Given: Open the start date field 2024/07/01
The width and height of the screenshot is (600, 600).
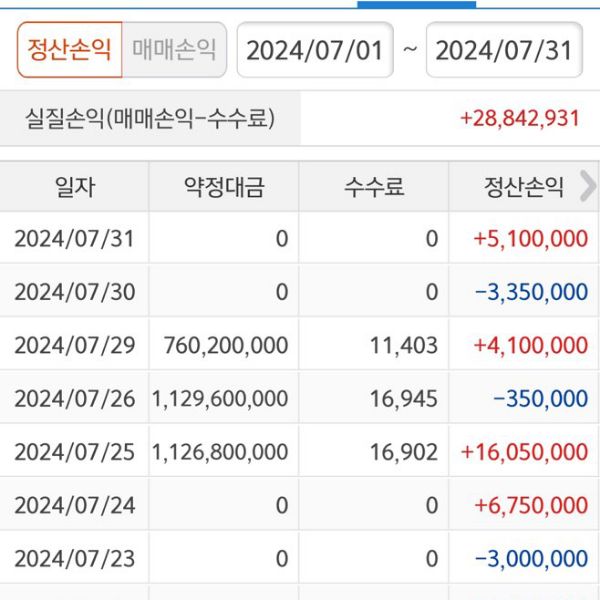Looking at the screenshot, I should coord(314,50).
